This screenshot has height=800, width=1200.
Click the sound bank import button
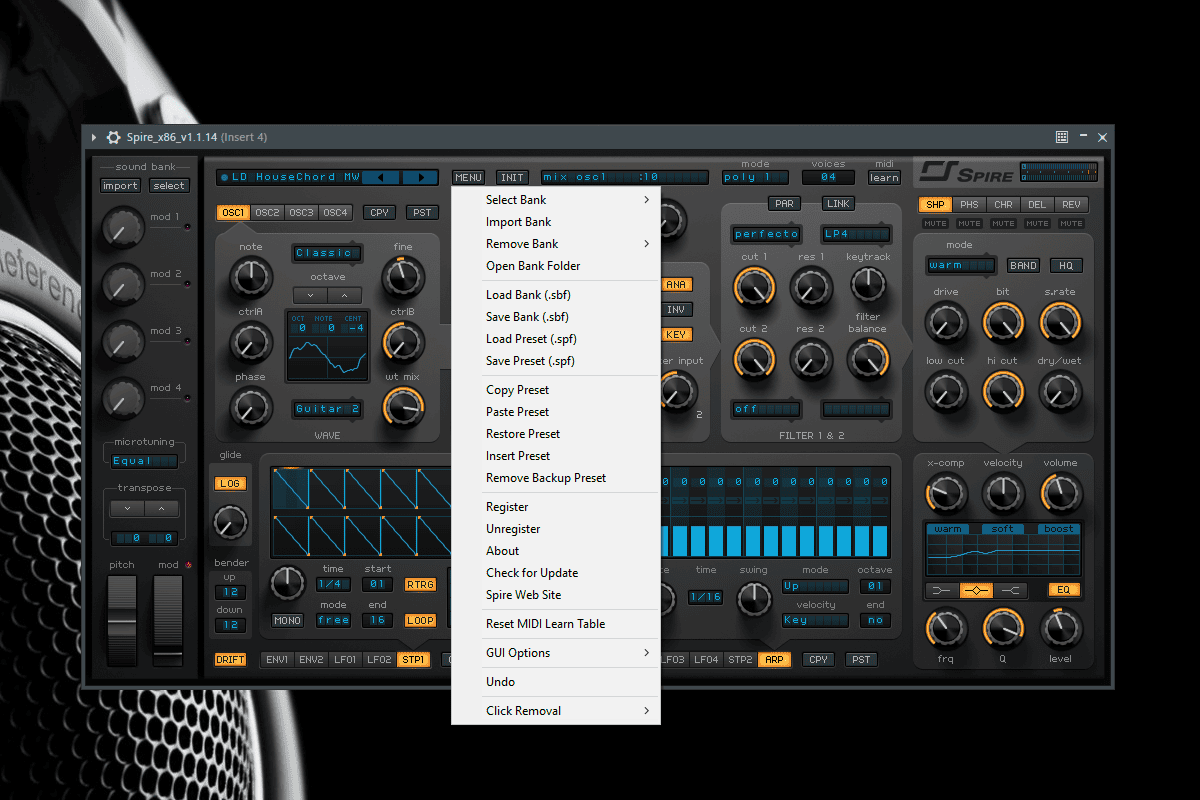tap(120, 186)
